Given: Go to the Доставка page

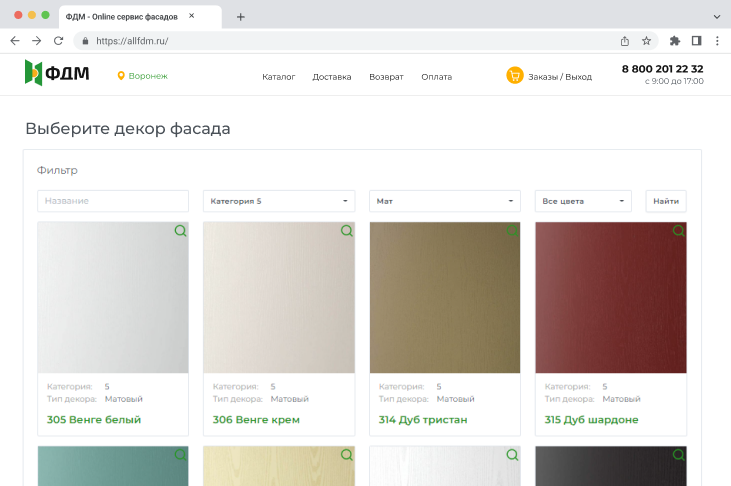Looking at the screenshot, I should pos(332,77).
